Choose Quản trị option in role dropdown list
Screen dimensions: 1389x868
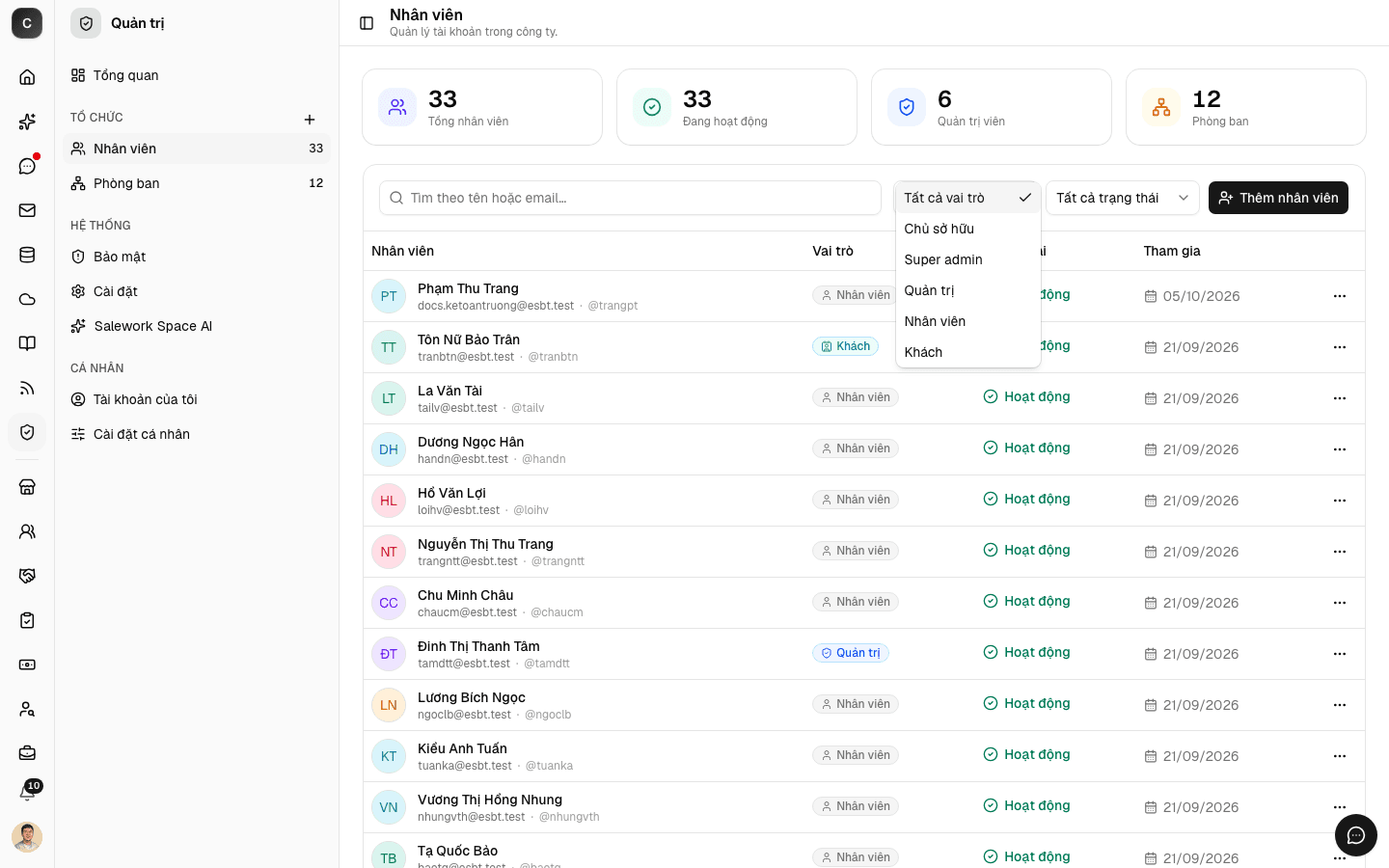pos(967,290)
